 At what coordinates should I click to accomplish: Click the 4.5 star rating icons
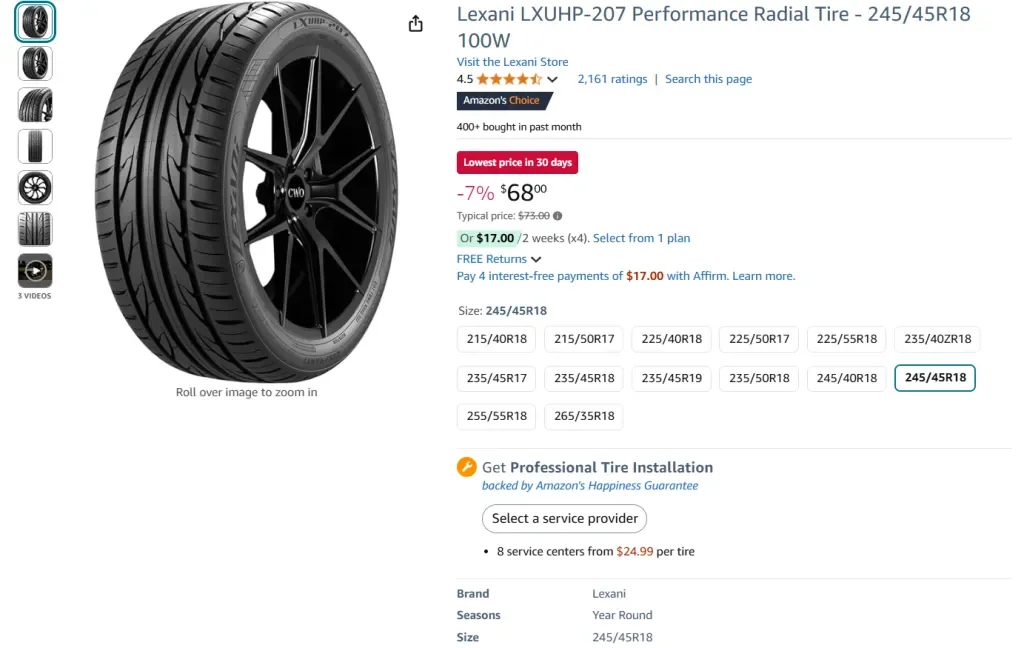[509, 79]
